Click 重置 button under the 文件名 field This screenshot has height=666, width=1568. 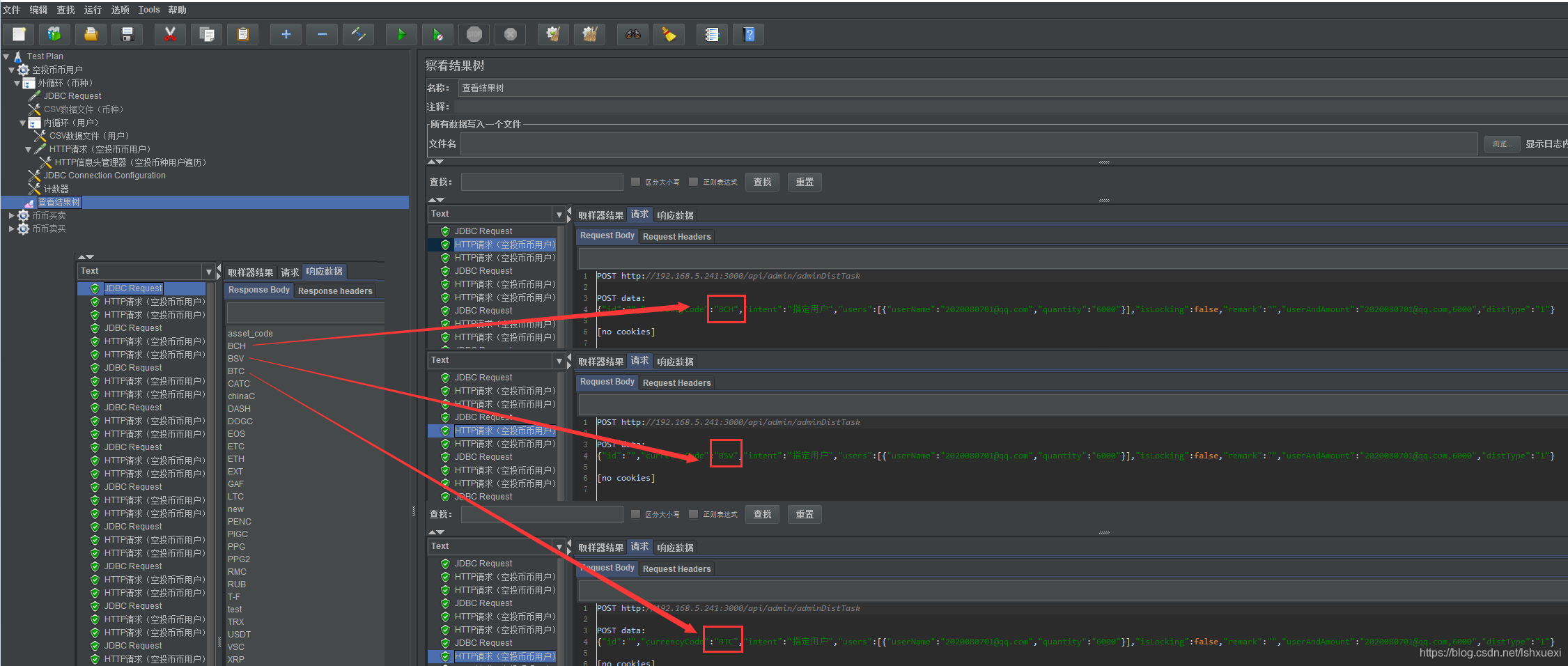805,182
